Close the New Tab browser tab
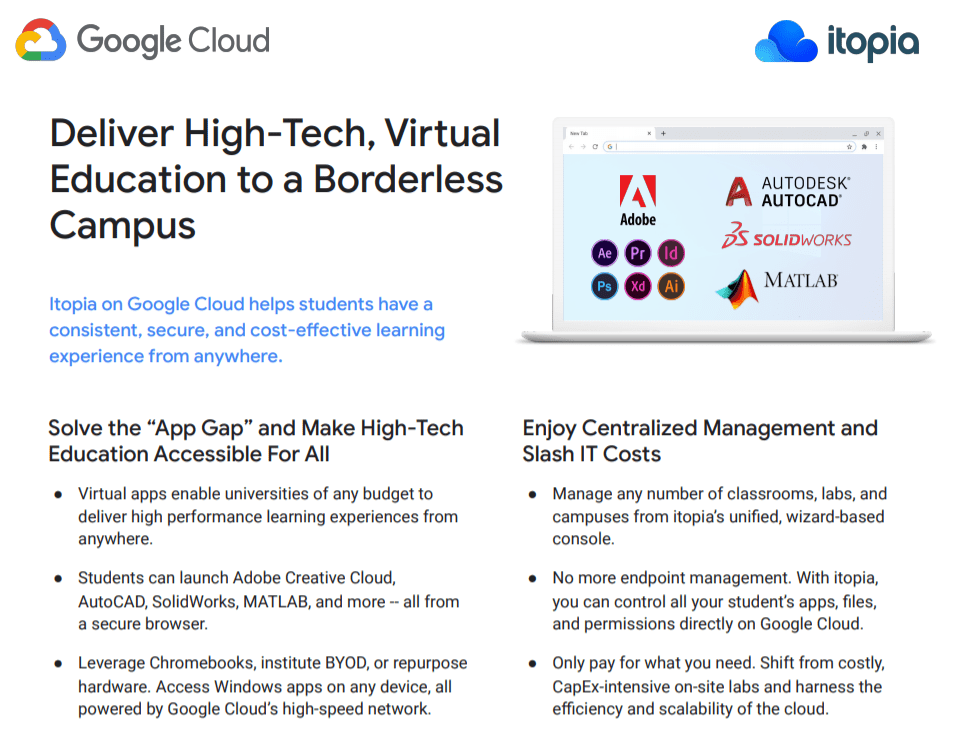 click(x=649, y=133)
